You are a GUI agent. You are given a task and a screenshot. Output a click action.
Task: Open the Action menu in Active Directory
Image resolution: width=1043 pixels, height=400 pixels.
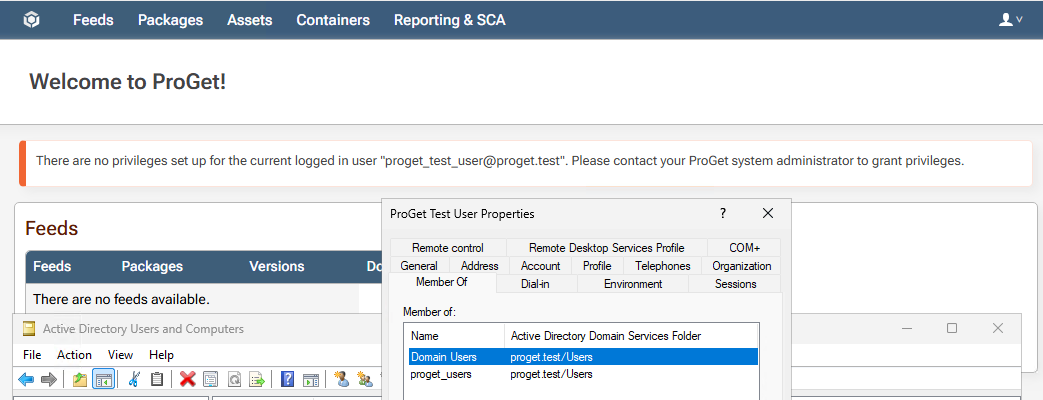click(x=74, y=355)
